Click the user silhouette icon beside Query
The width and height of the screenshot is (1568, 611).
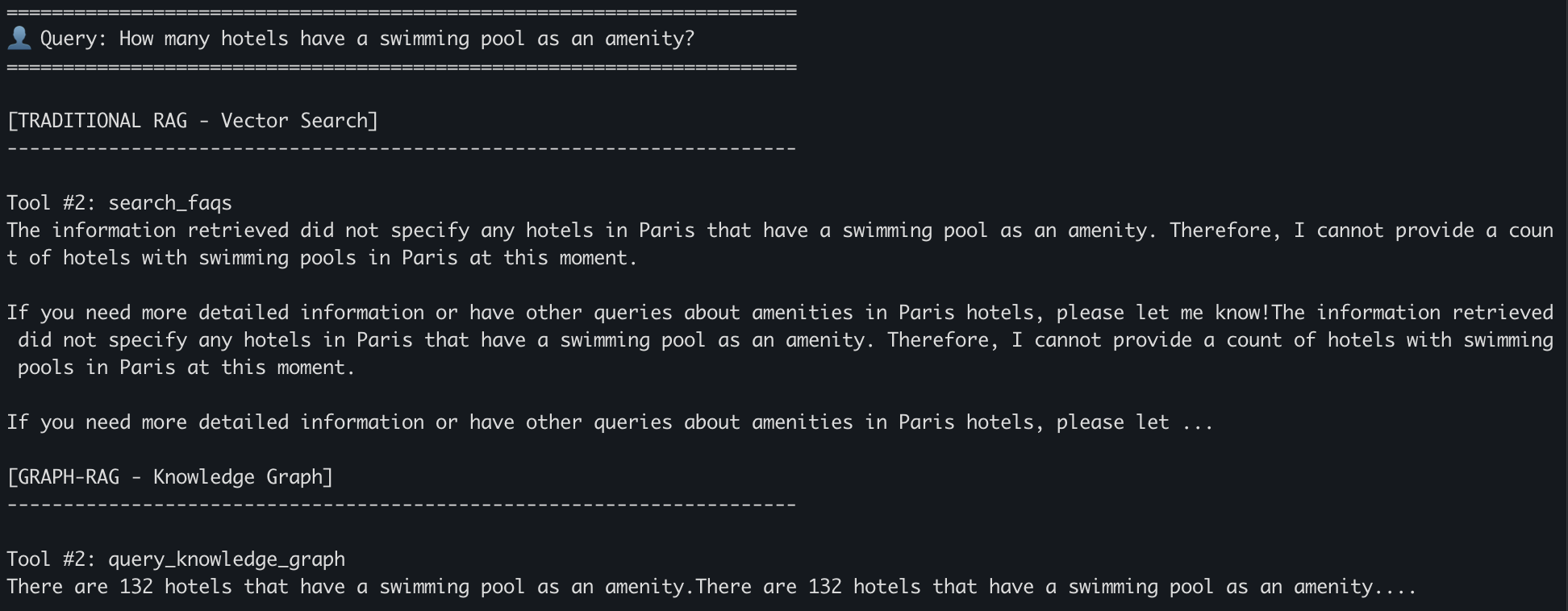point(19,38)
